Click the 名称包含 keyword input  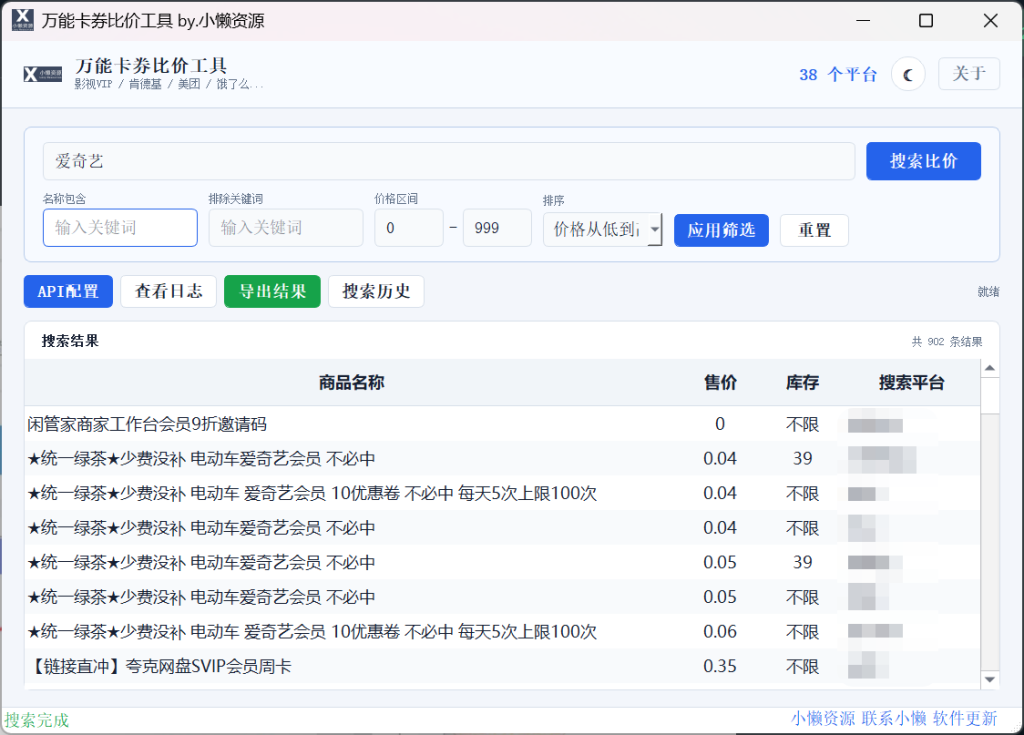coord(120,227)
